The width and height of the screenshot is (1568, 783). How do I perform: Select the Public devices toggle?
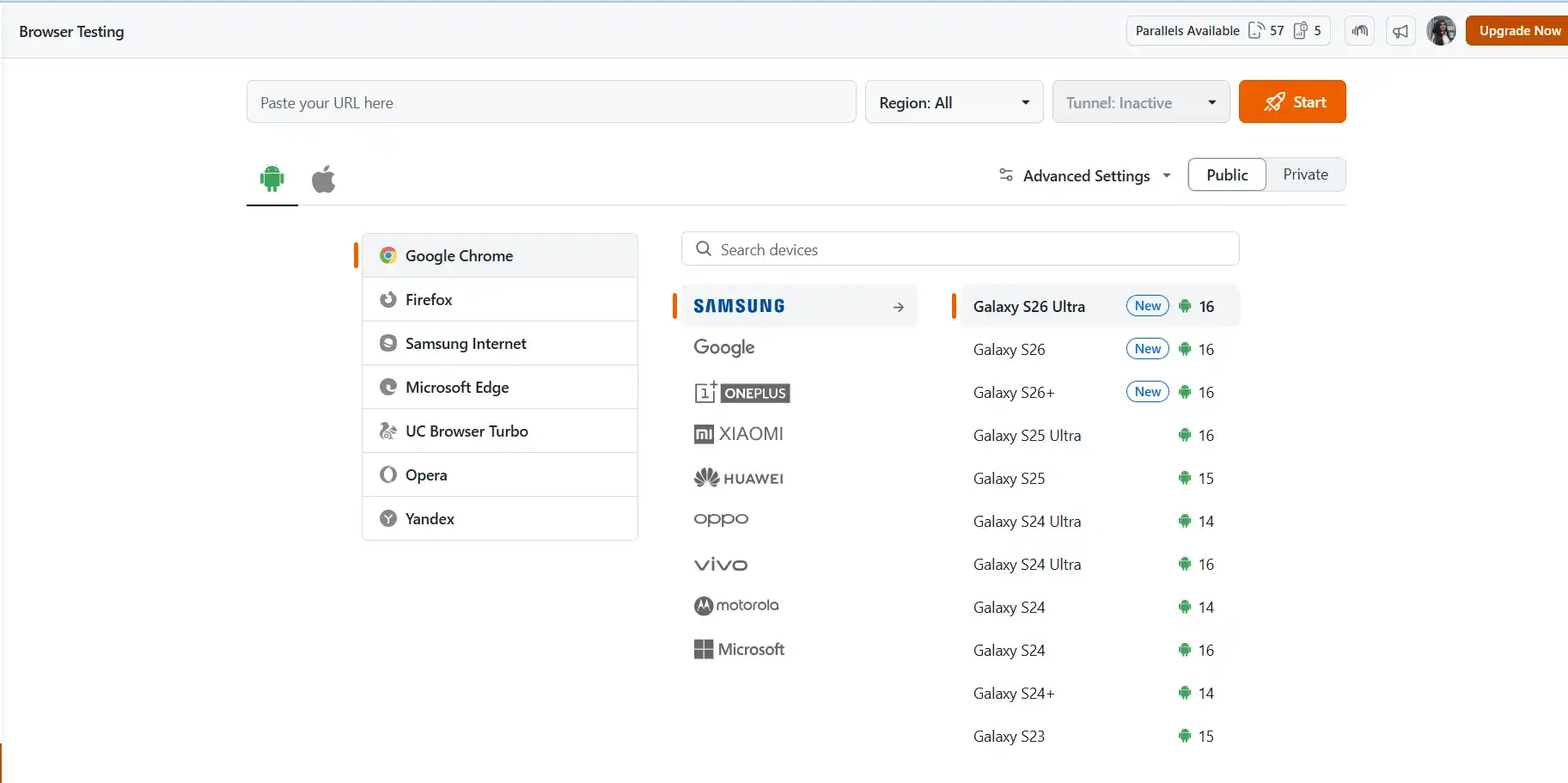1227,174
